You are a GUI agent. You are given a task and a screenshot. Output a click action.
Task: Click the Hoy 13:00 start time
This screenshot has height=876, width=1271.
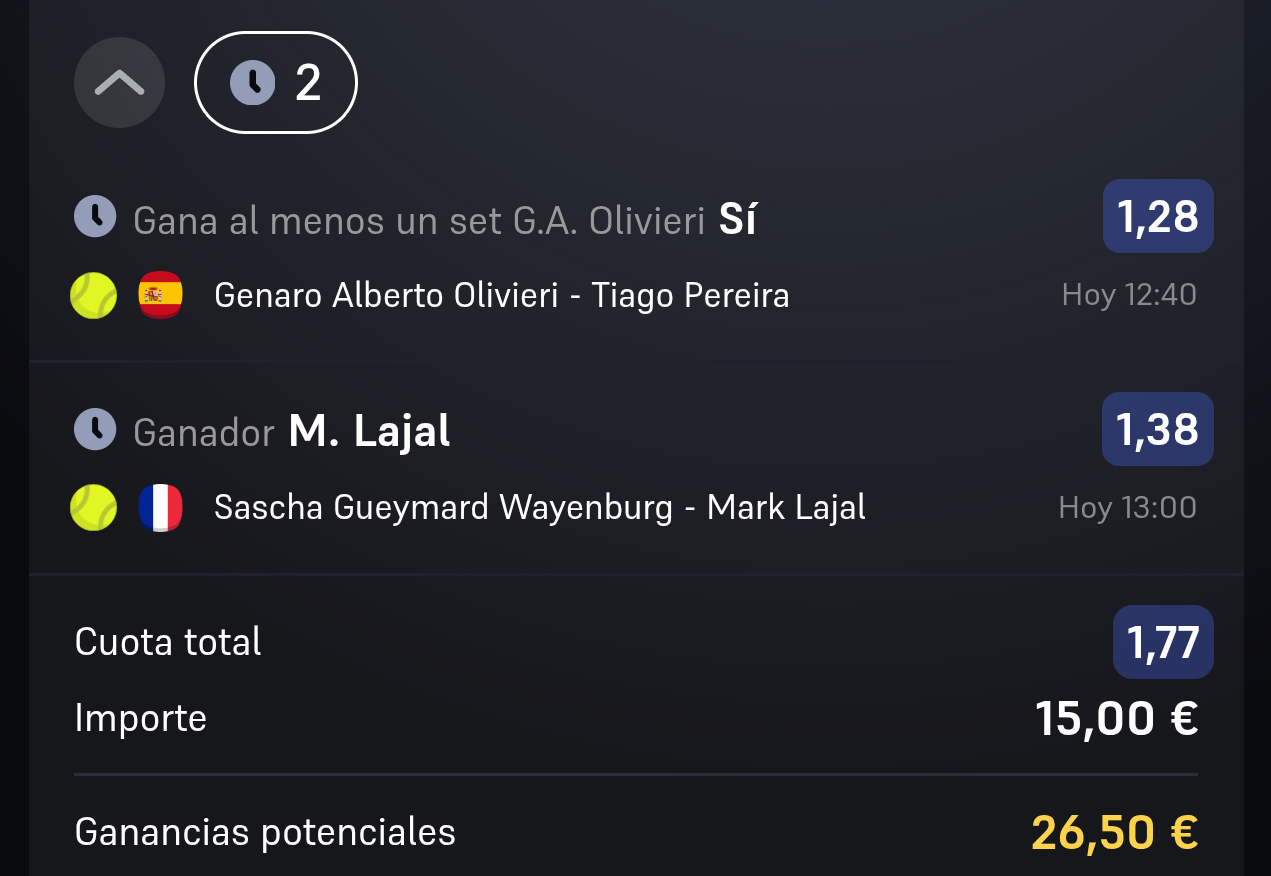pyautogui.click(x=1128, y=507)
